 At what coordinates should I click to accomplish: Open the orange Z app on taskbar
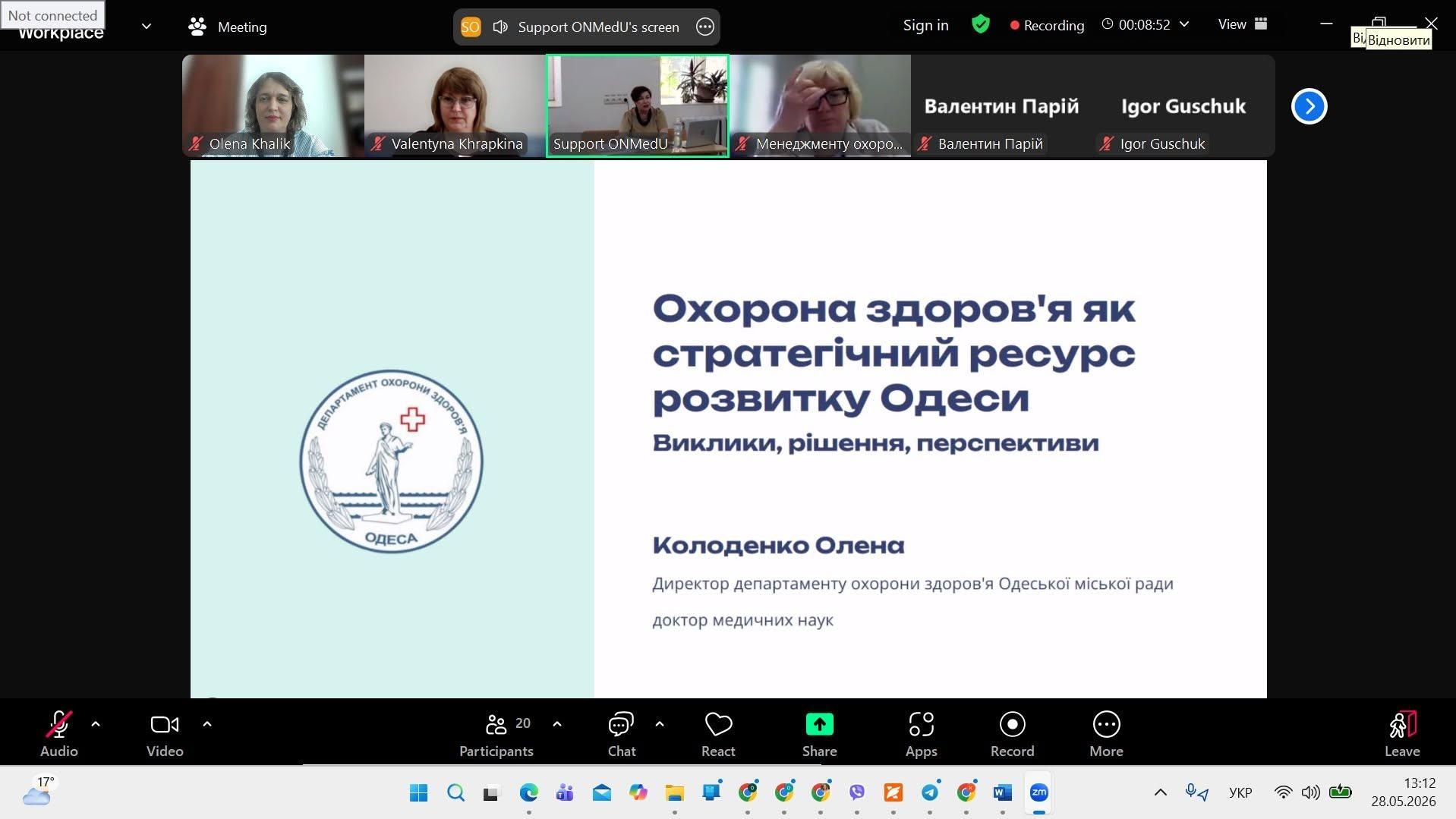(x=893, y=792)
